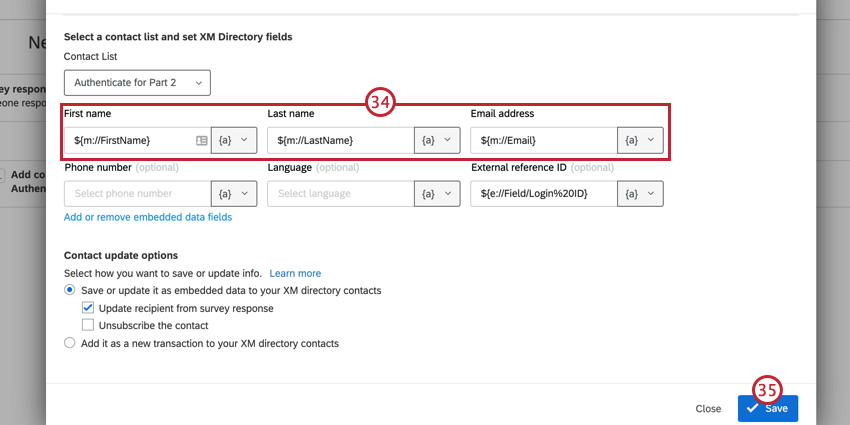Click the External reference ID field
The image size is (850, 425).
pyautogui.click(x=544, y=194)
